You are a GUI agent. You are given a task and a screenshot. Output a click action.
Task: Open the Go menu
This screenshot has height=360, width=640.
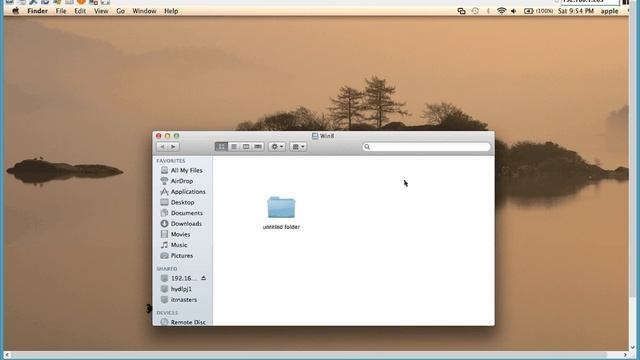coord(120,11)
